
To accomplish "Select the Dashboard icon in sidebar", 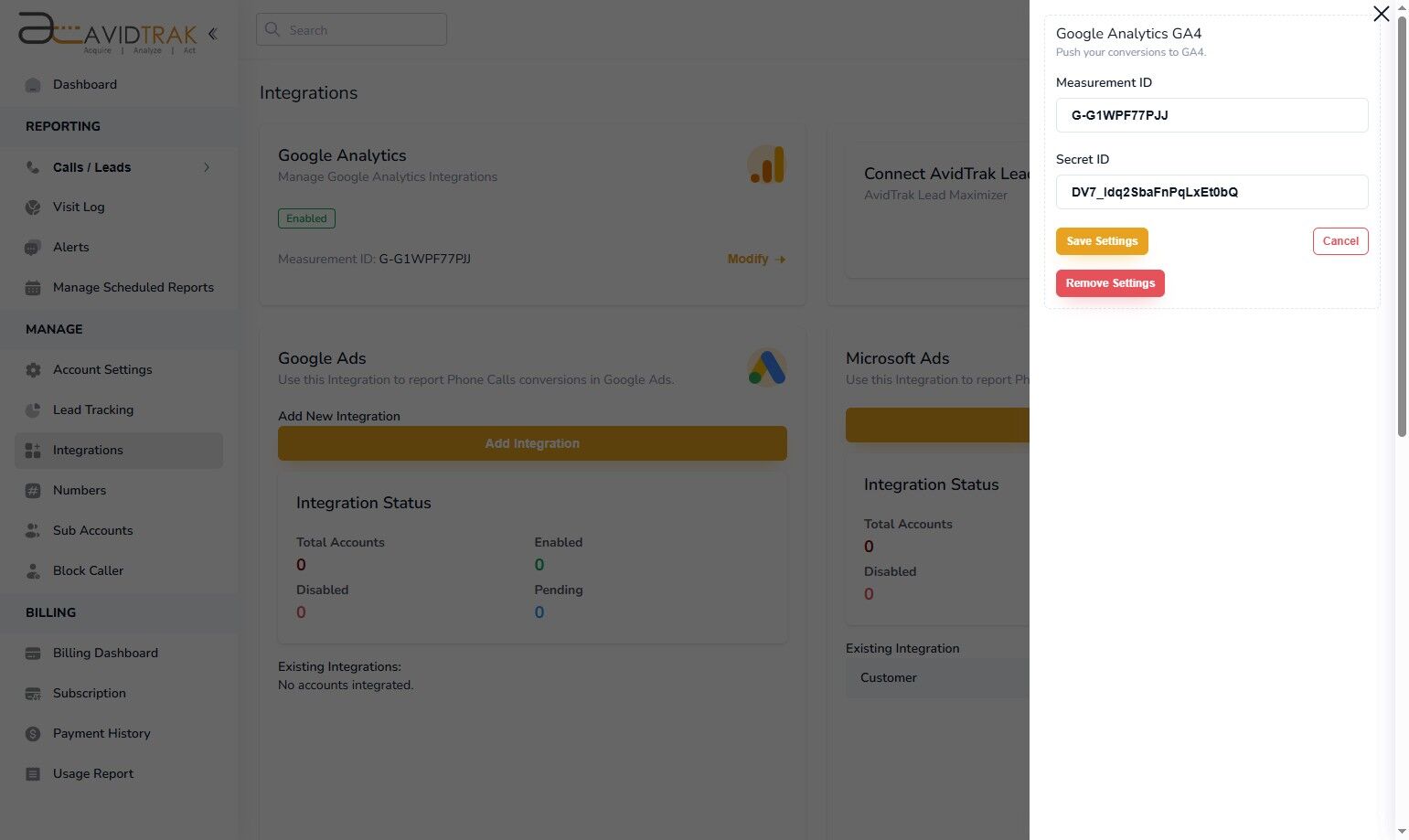I will 33,84.
